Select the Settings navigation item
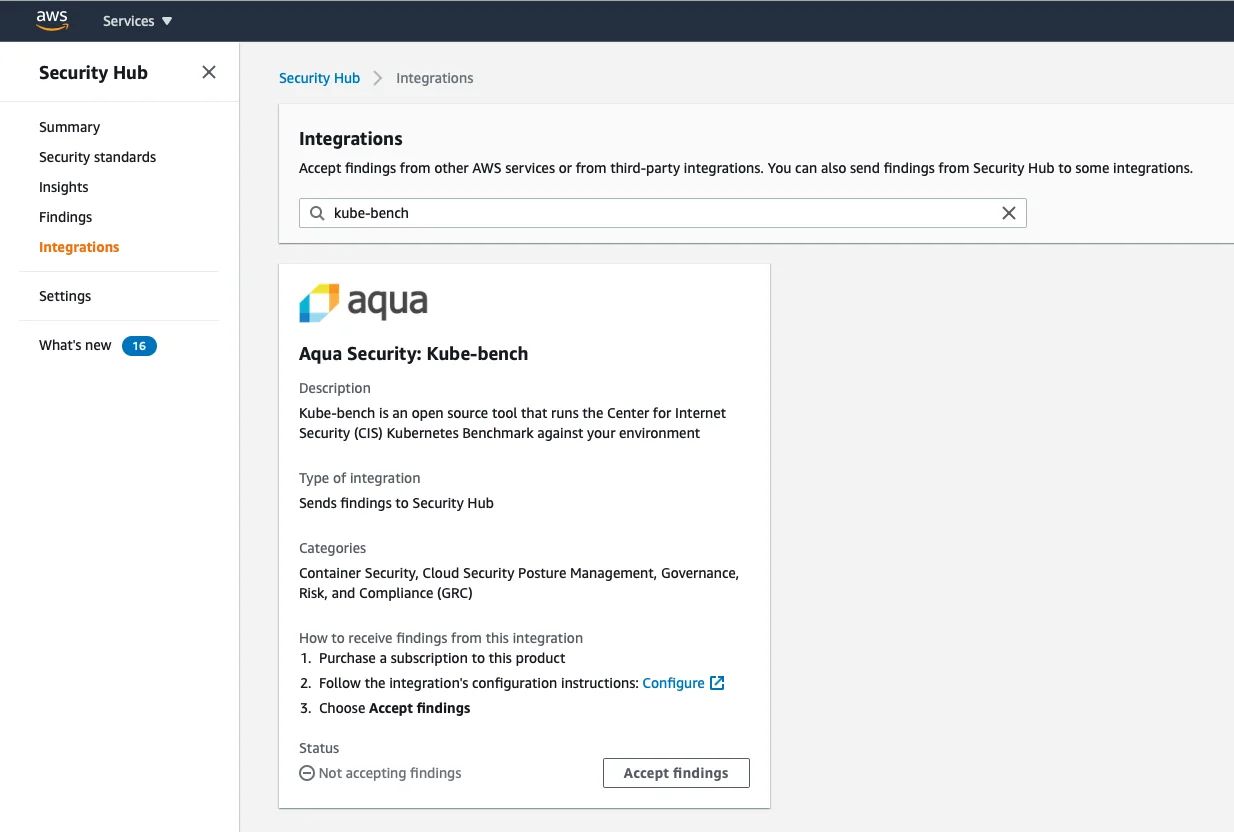1234x832 pixels. coord(65,296)
